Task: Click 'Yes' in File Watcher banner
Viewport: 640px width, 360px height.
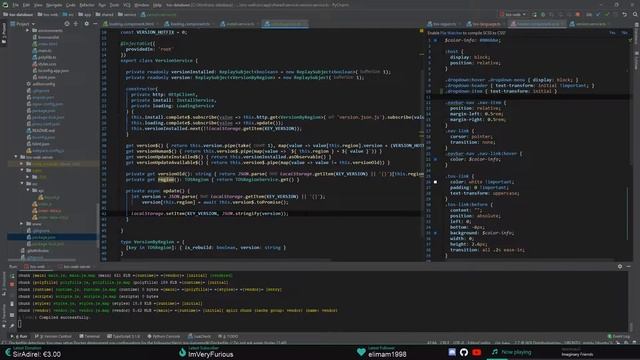Action: click(612, 33)
